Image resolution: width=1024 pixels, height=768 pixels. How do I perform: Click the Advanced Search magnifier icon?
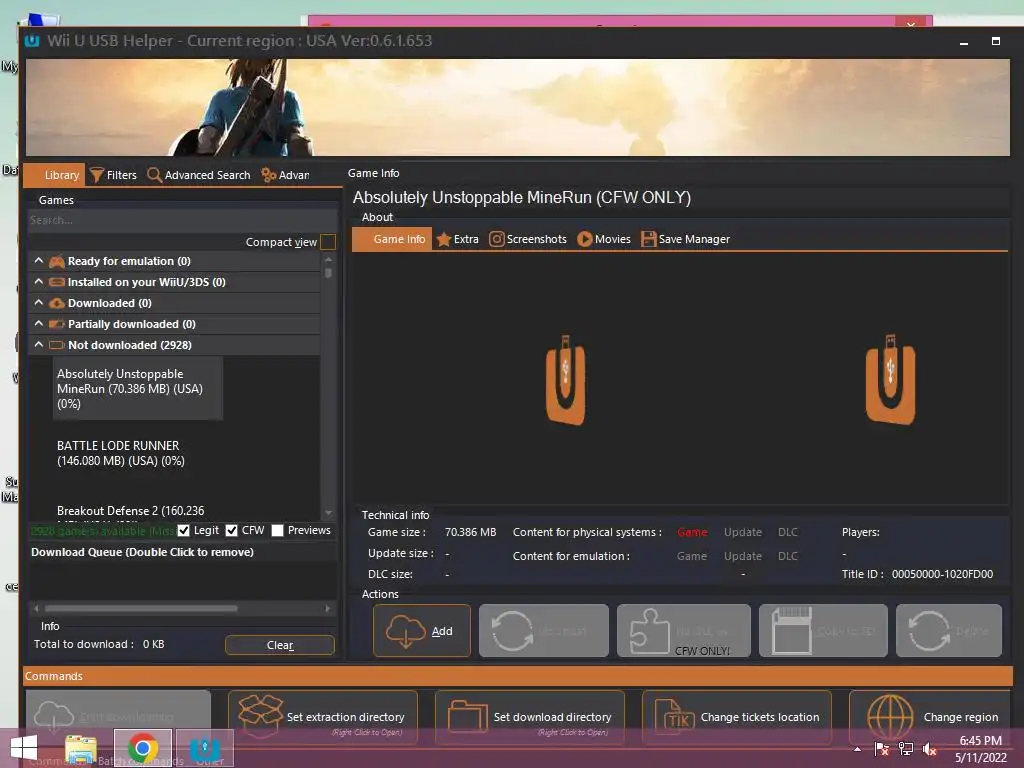(154, 175)
